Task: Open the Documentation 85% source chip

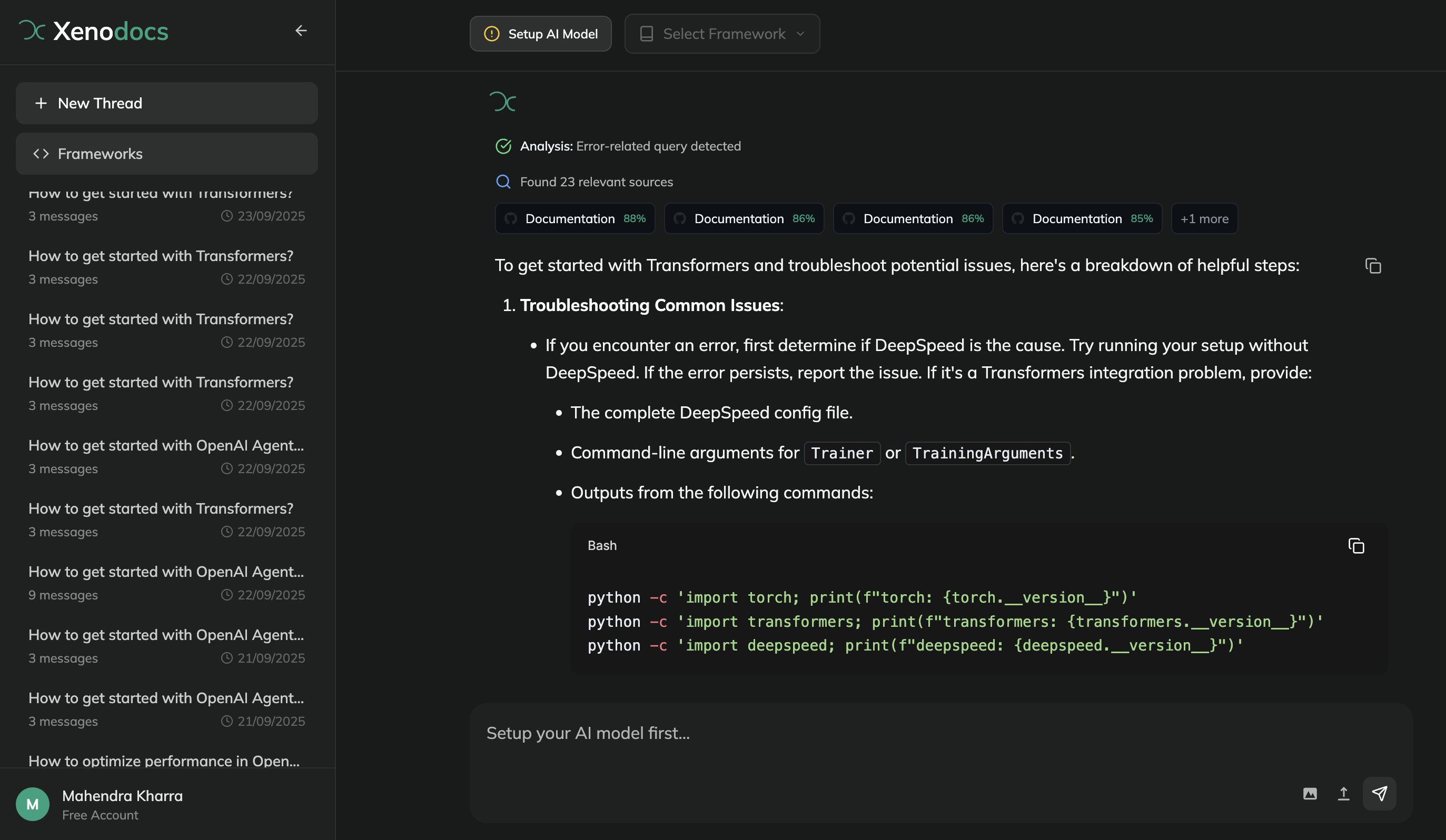Action: tap(1082, 218)
